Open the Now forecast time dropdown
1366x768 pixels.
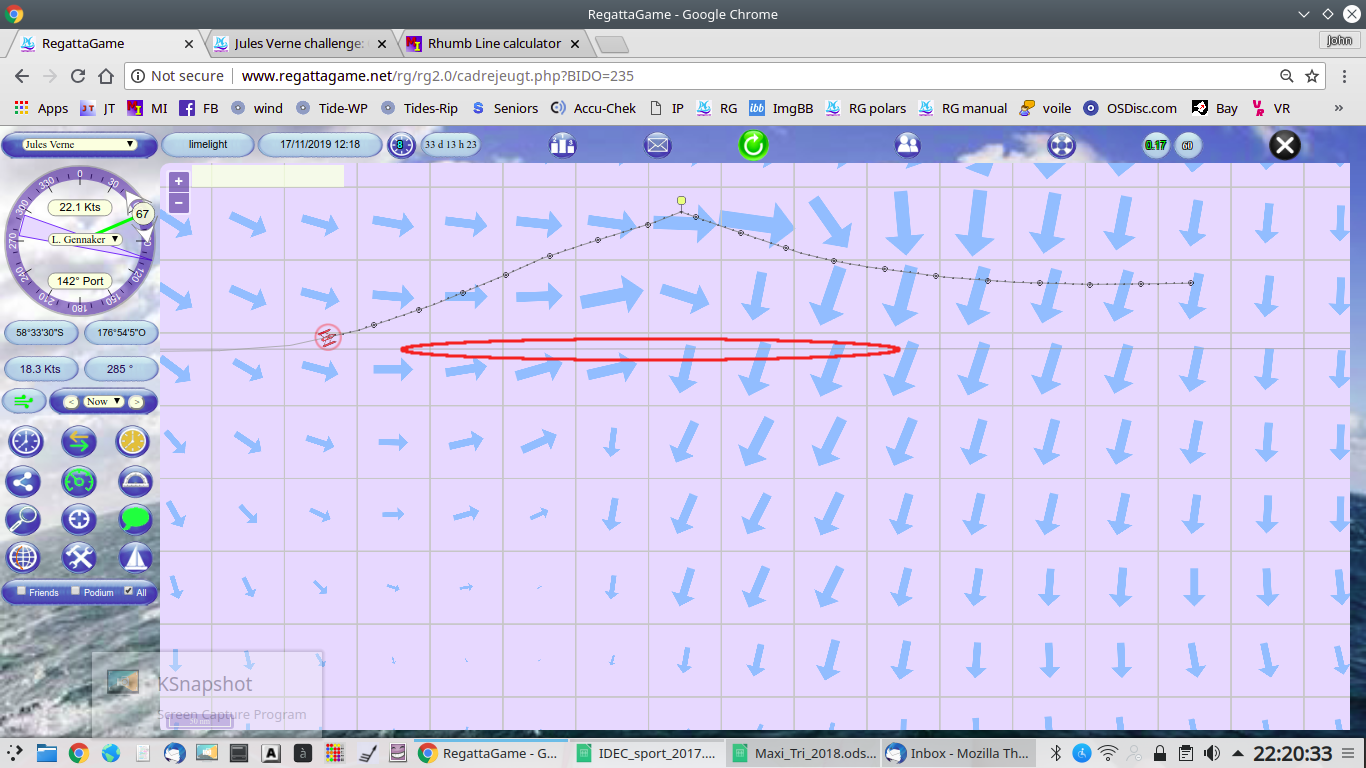click(x=103, y=401)
